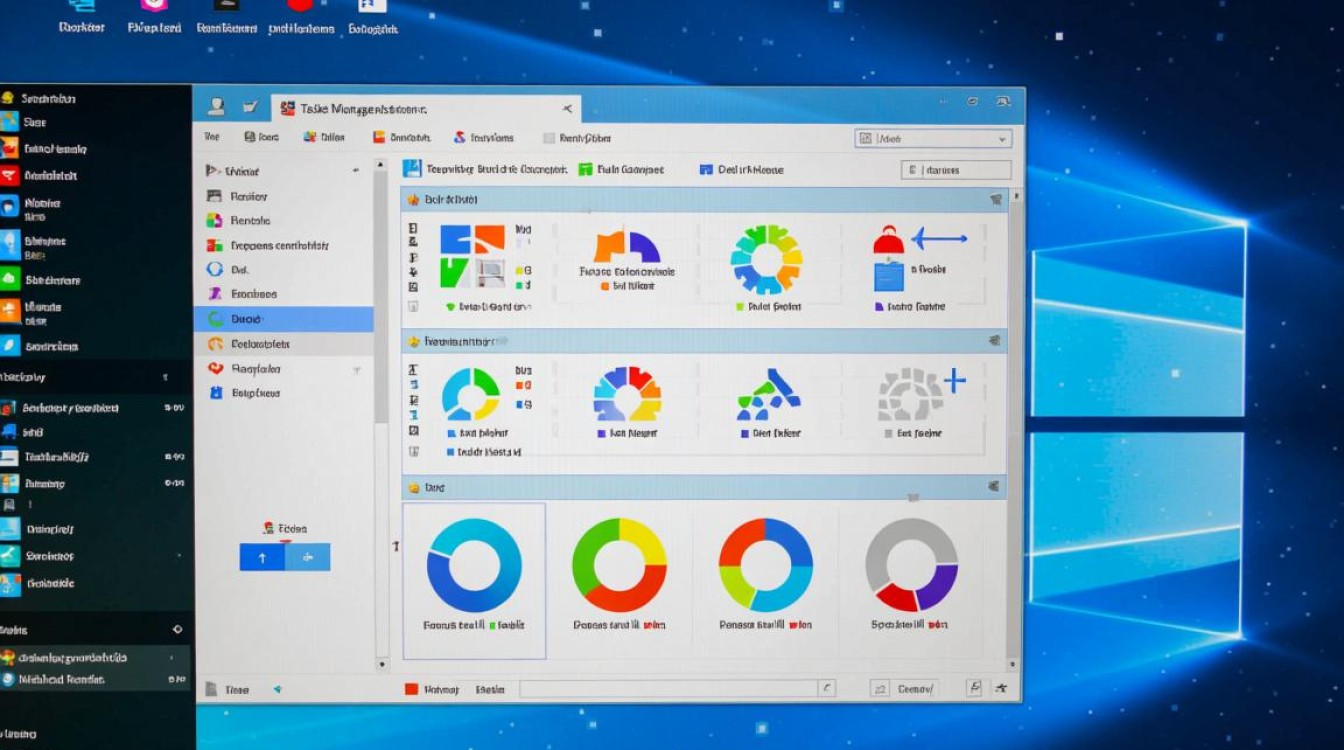Select the multicolor gear ring icon in the first row
1344x750 pixels.
(766, 259)
